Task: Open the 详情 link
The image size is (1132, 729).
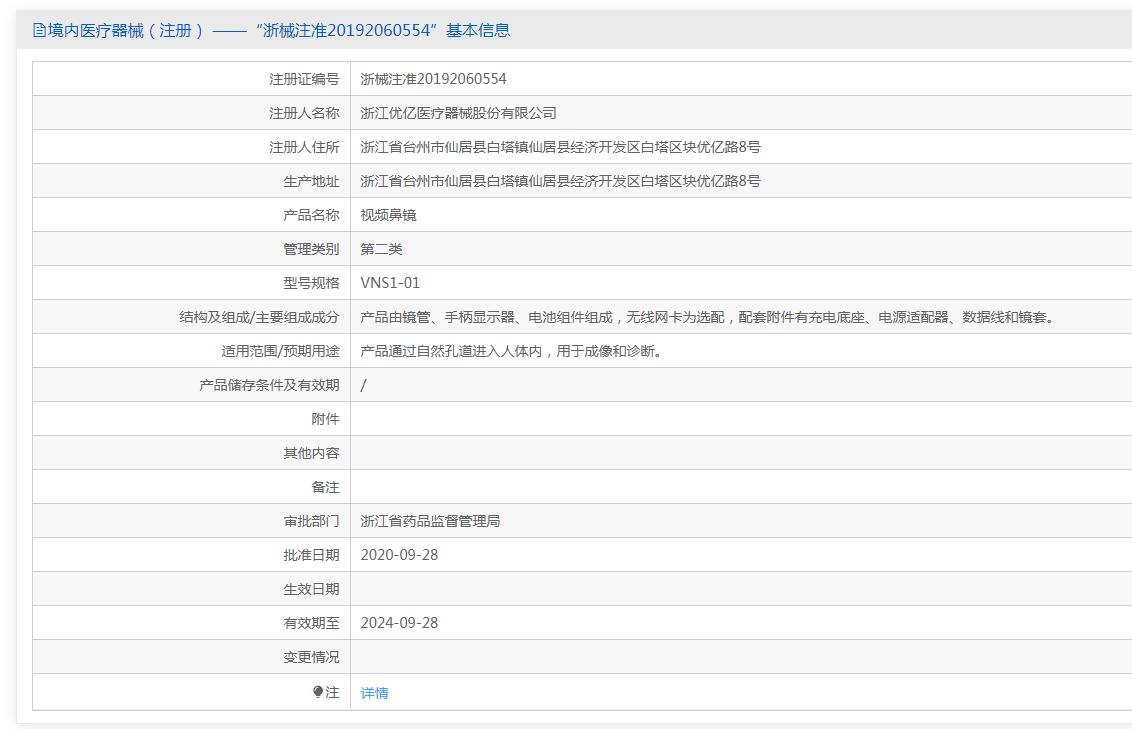Action: coord(374,693)
